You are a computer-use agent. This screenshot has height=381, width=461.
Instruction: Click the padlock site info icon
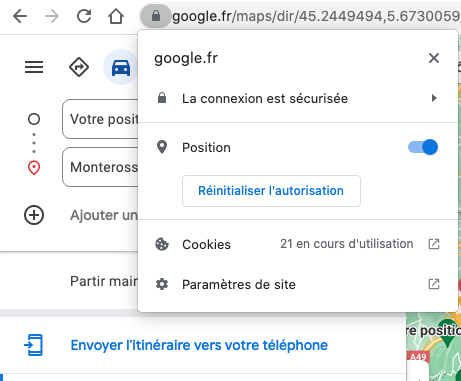[x=156, y=16]
